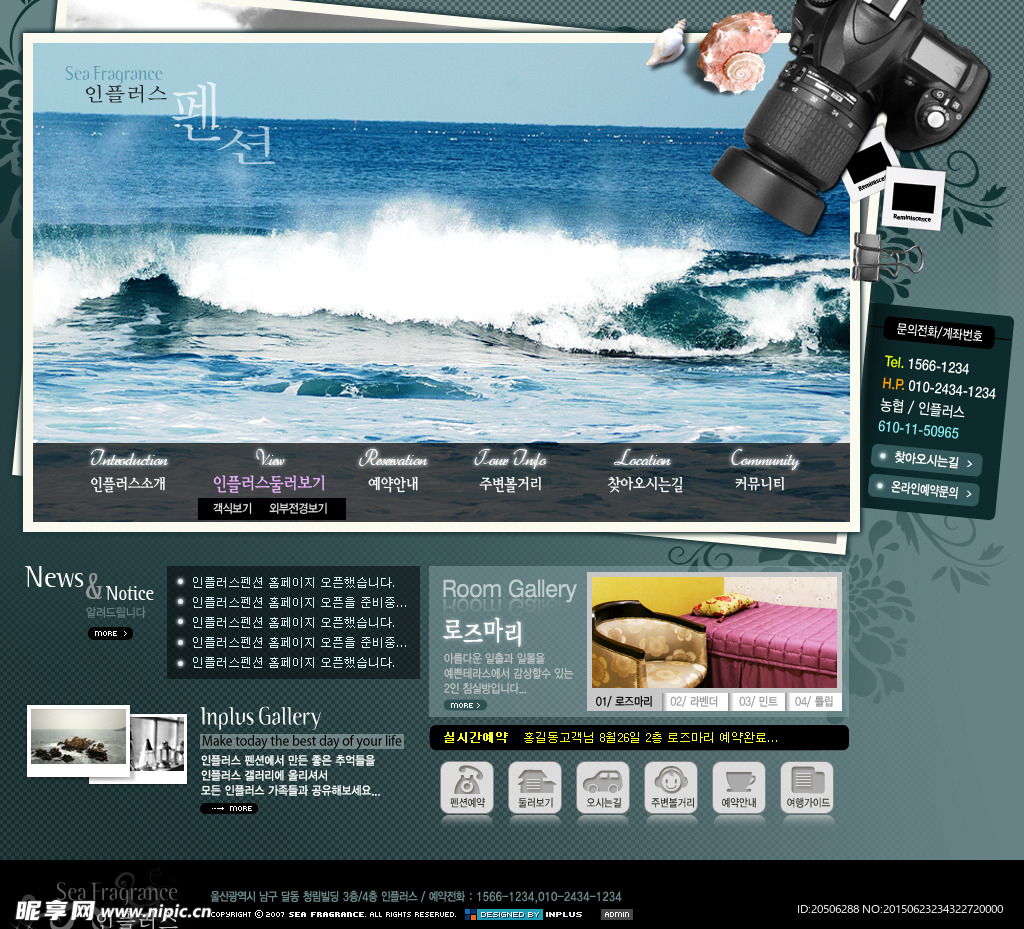The width and height of the screenshot is (1024, 929).
Task: Click the 오시는길 car icon
Action: coord(603,787)
